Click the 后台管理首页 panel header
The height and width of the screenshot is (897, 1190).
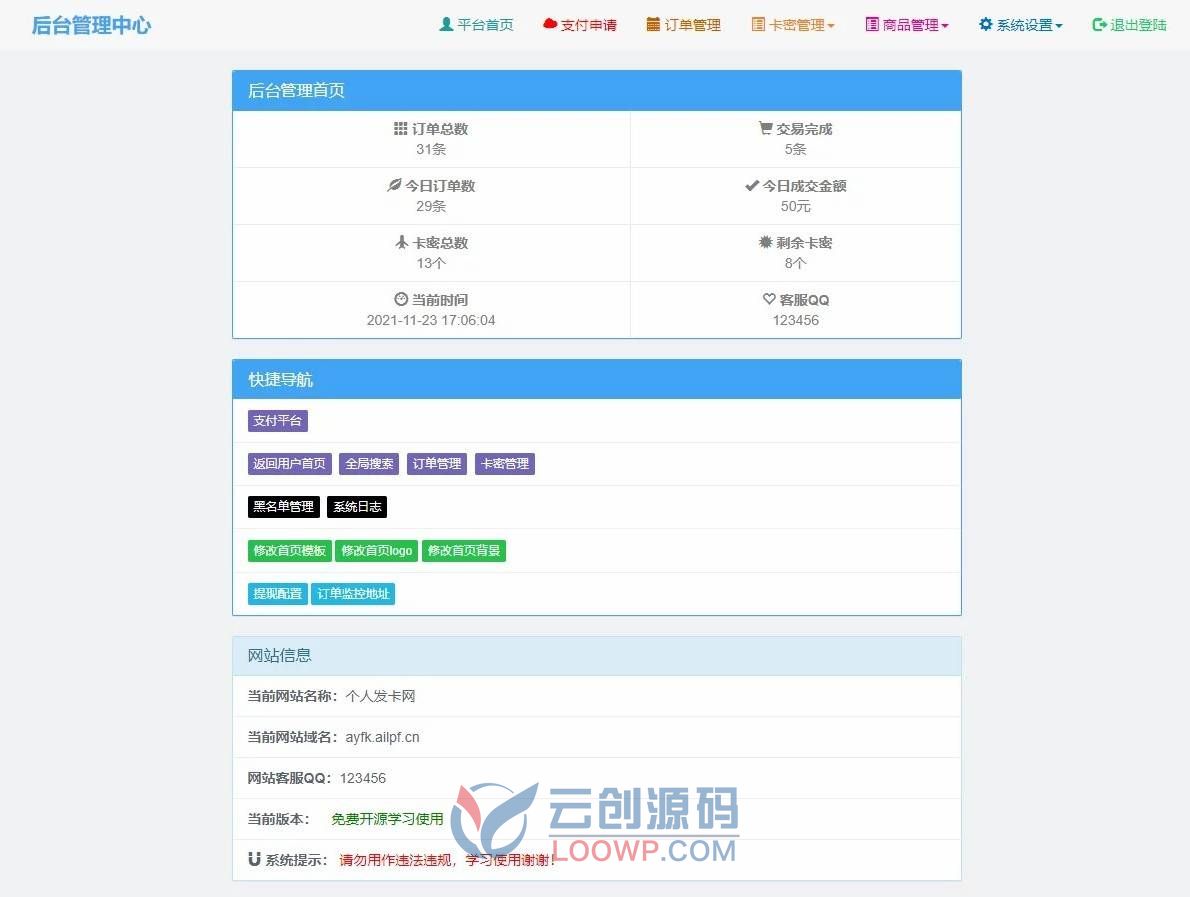click(597, 90)
